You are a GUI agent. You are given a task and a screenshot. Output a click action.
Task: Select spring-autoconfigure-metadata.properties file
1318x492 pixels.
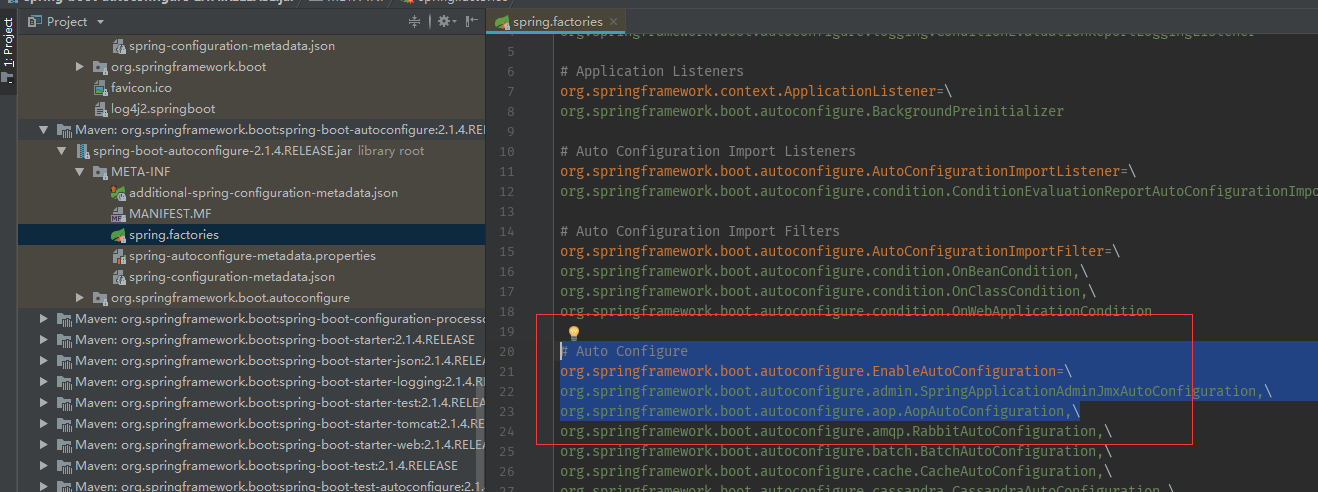pos(252,256)
